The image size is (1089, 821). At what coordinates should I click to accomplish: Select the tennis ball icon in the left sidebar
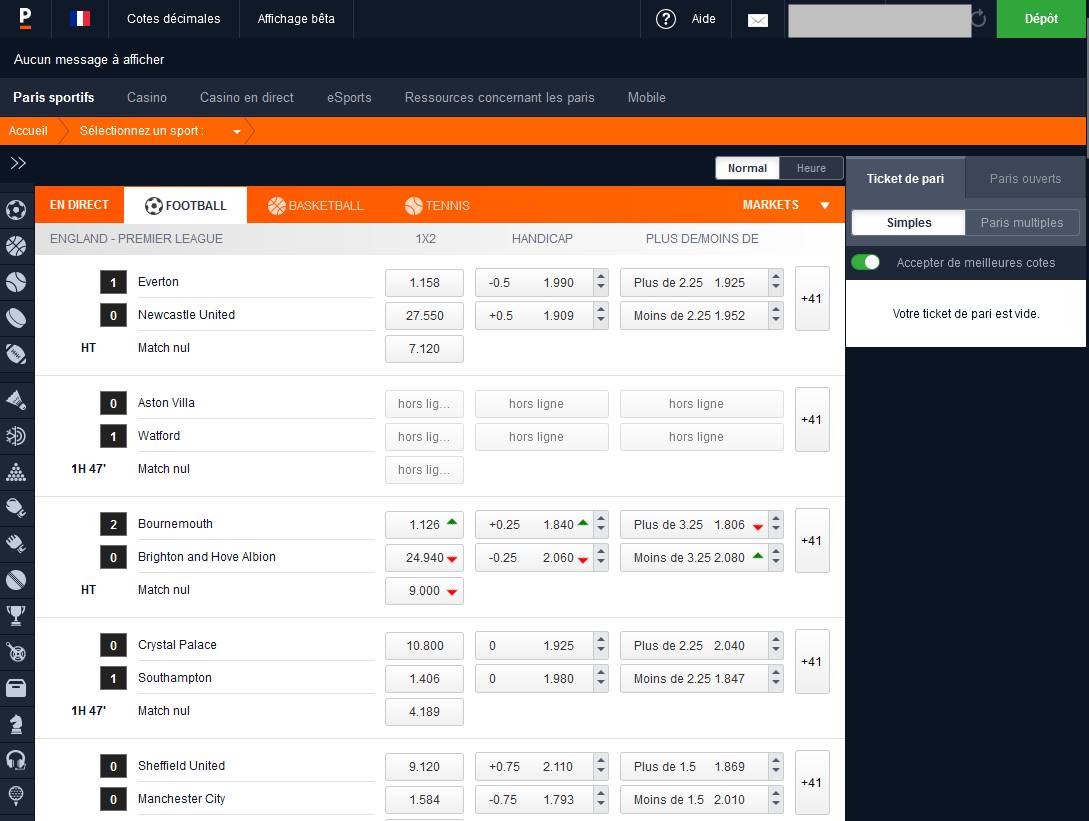tap(16, 281)
